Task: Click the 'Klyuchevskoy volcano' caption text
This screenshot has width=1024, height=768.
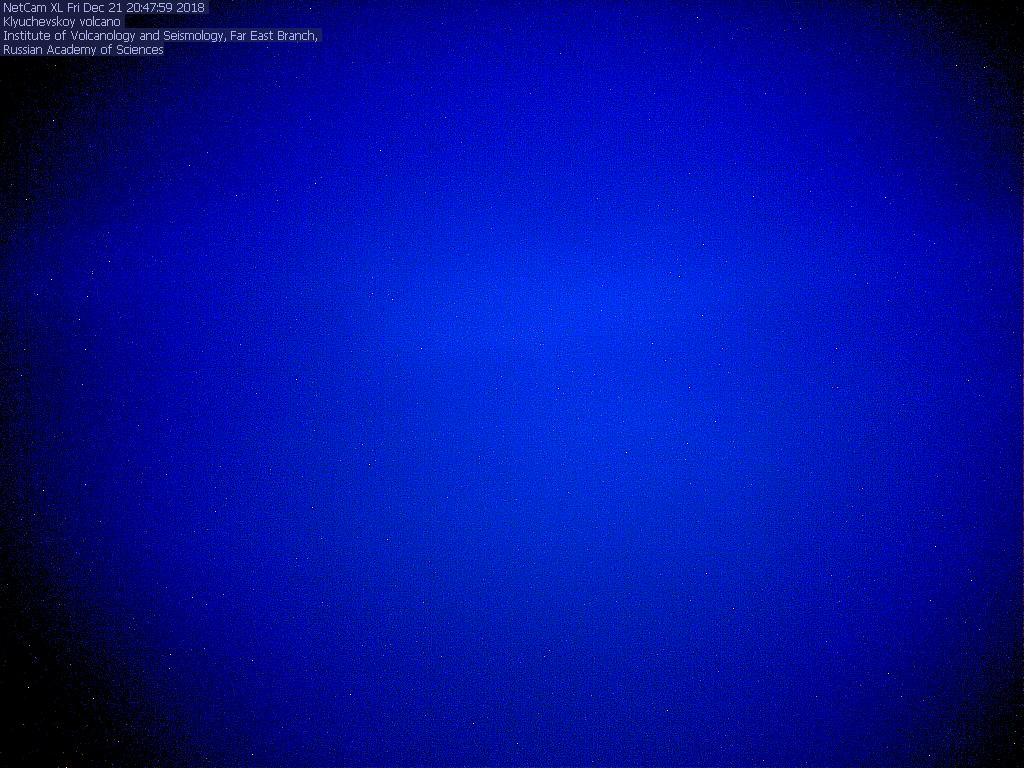Action: coord(62,22)
